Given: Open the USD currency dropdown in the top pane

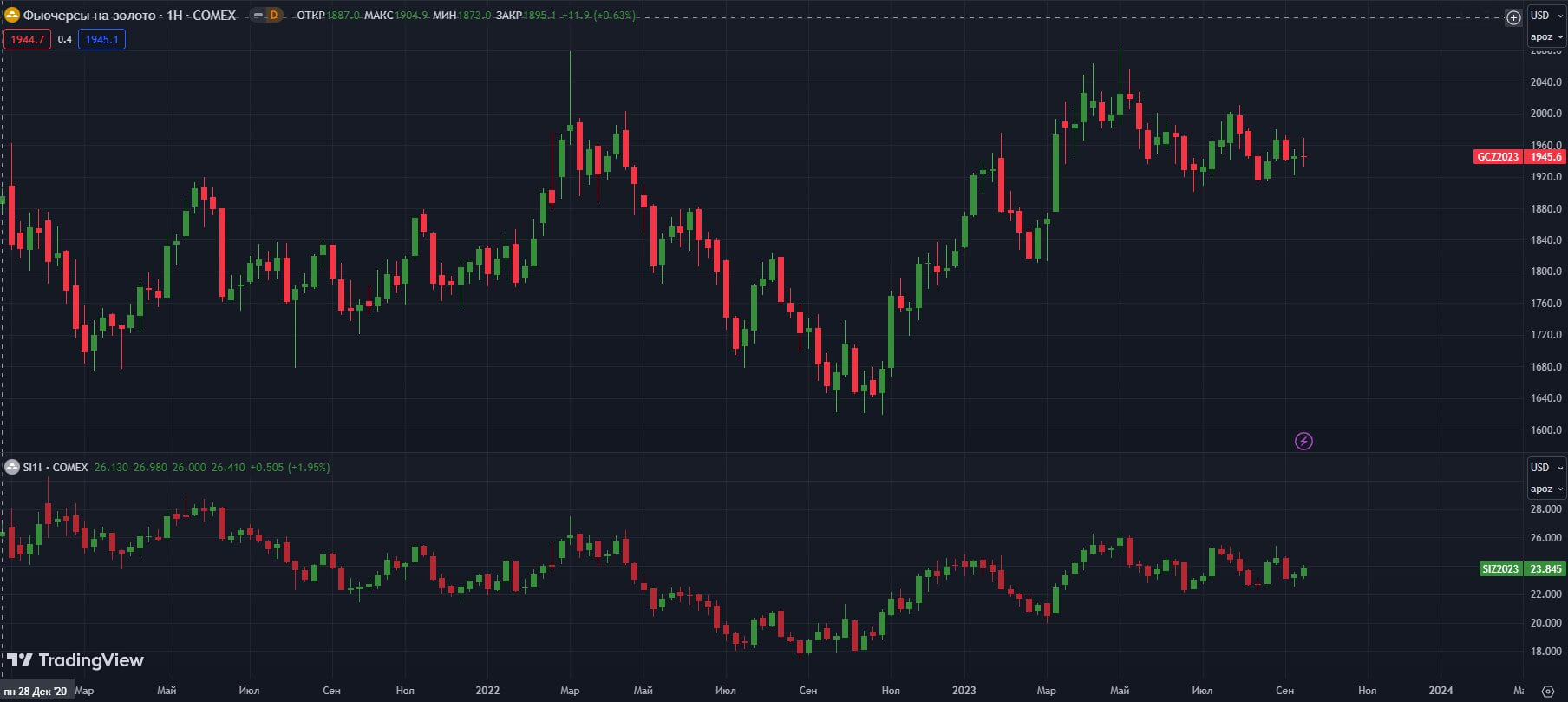Looking at the screenshot, I should click(x=1545, y=16).
